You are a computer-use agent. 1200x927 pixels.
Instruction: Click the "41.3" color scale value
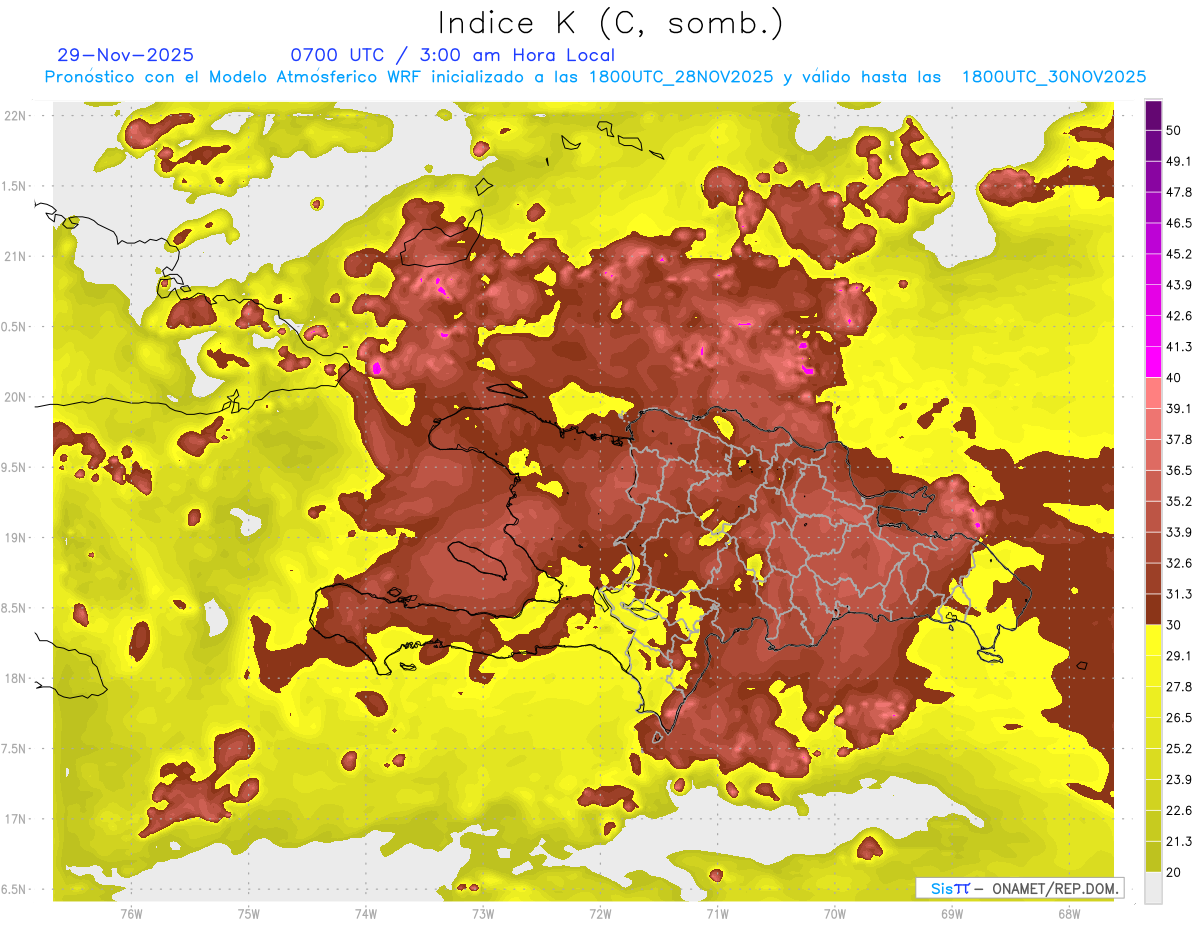pyautogui.click(x=1178, y=347)
